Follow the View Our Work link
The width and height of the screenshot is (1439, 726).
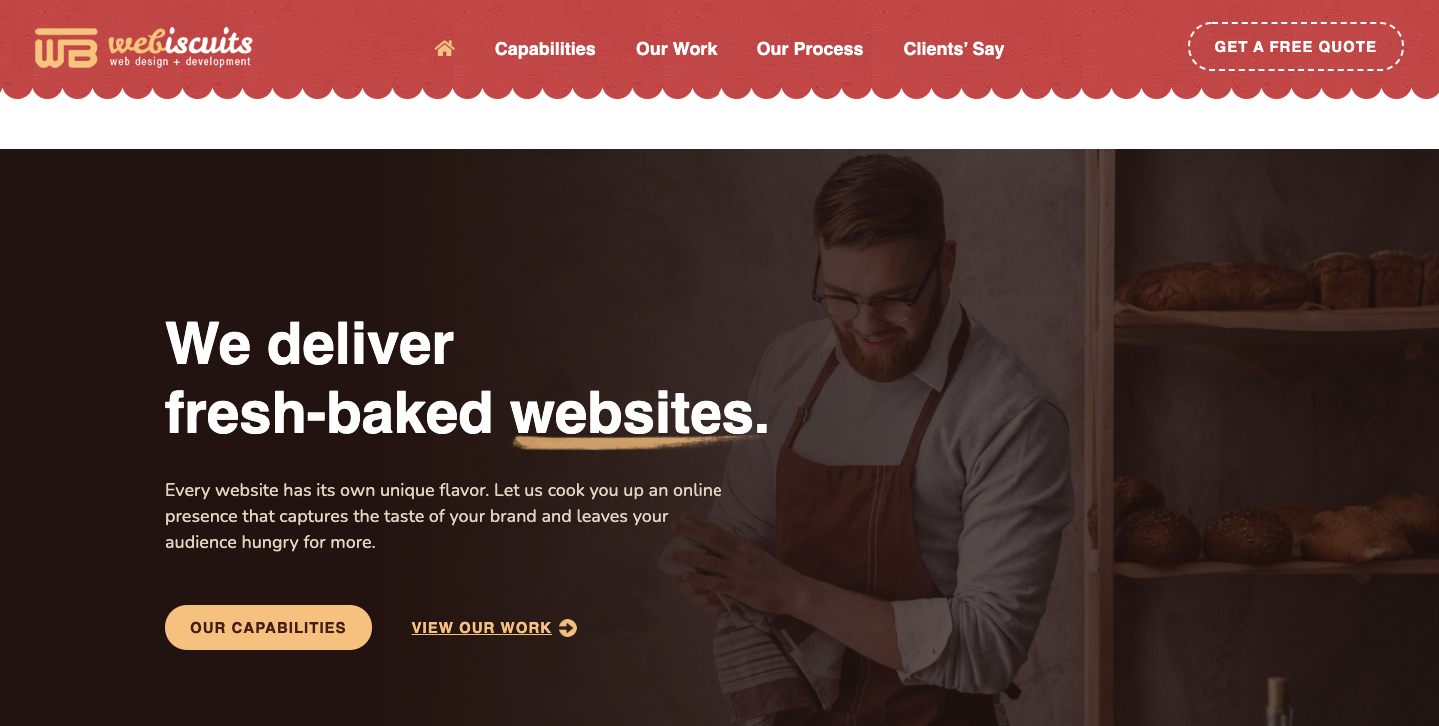point(482,628)
